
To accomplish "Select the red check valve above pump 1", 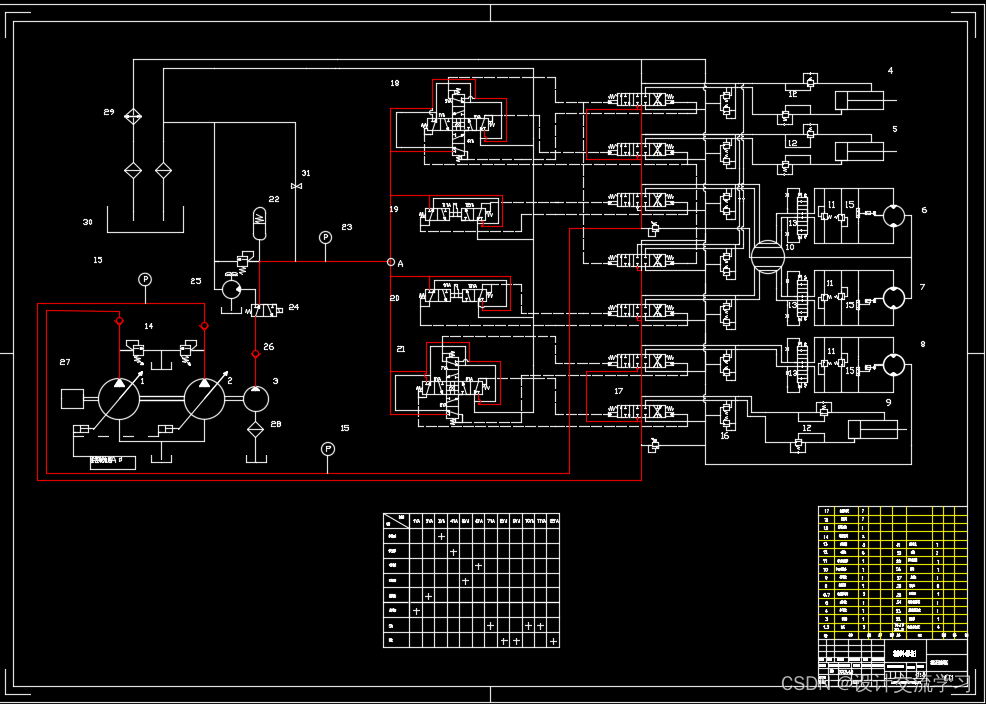I will (x=119, y=321).
